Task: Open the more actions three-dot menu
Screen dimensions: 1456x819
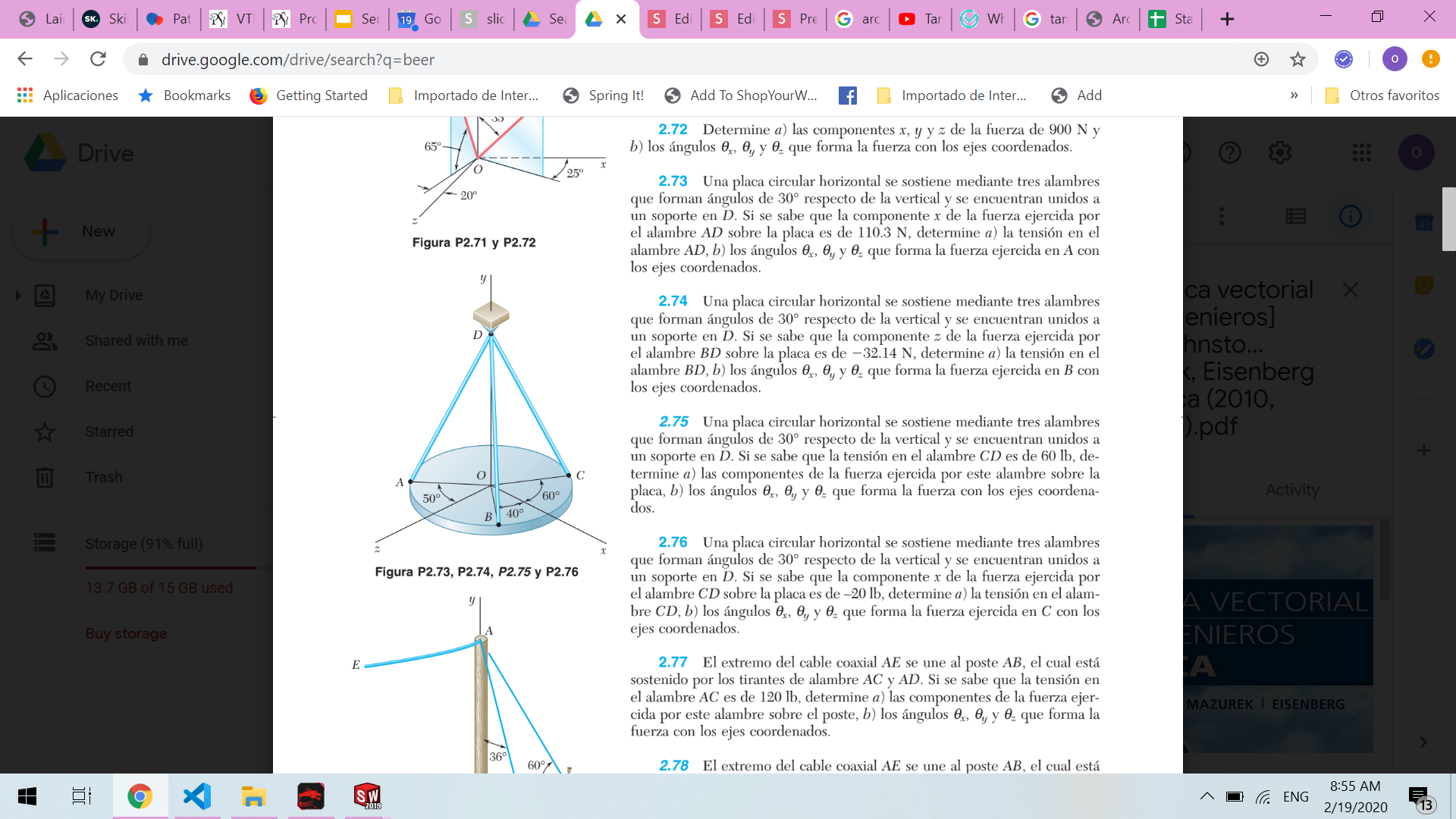Action: coord(1221,217)
